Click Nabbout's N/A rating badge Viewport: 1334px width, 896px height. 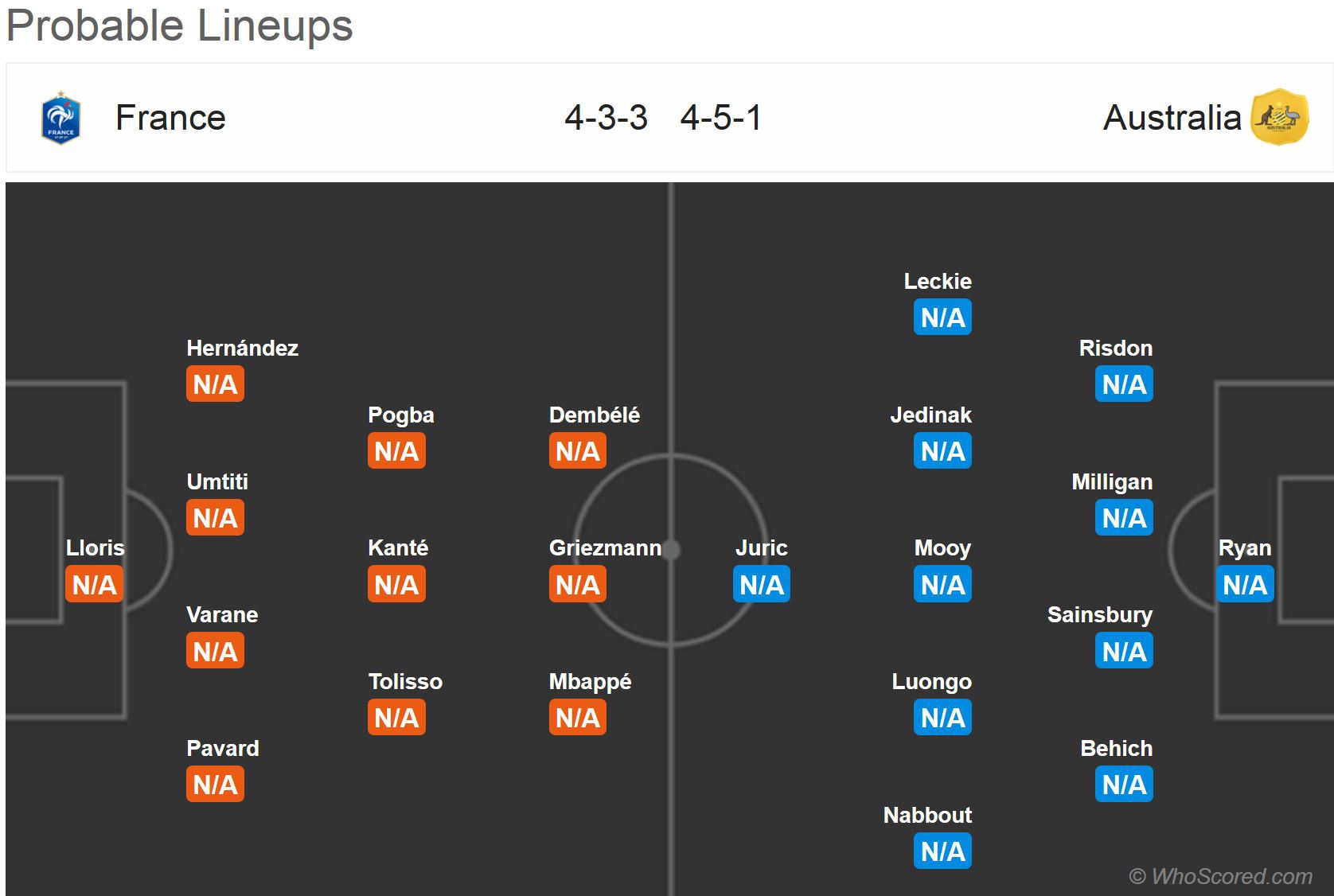point(942,851)
